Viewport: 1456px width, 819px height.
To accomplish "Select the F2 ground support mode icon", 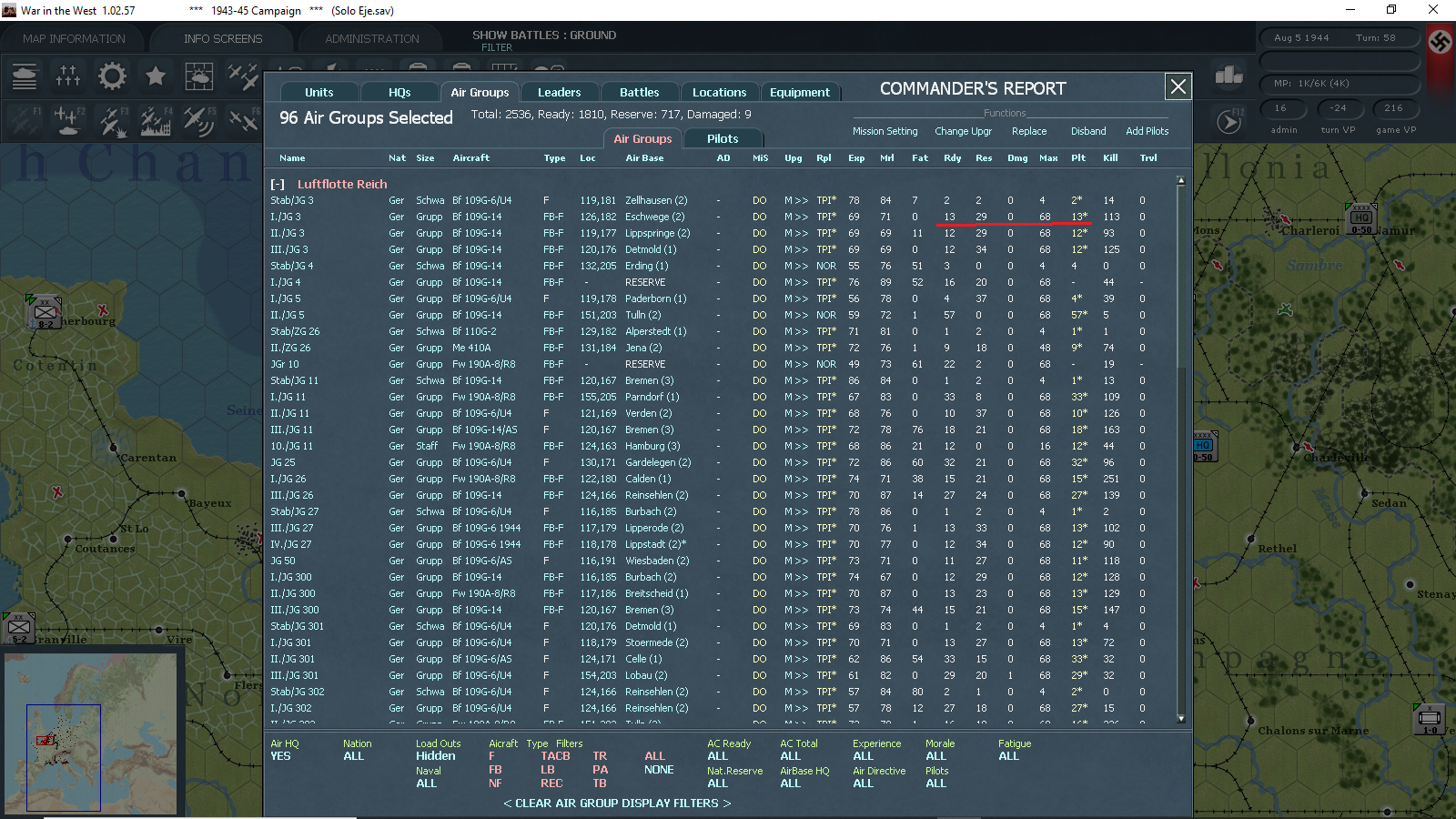I will (x=68, y=120).
